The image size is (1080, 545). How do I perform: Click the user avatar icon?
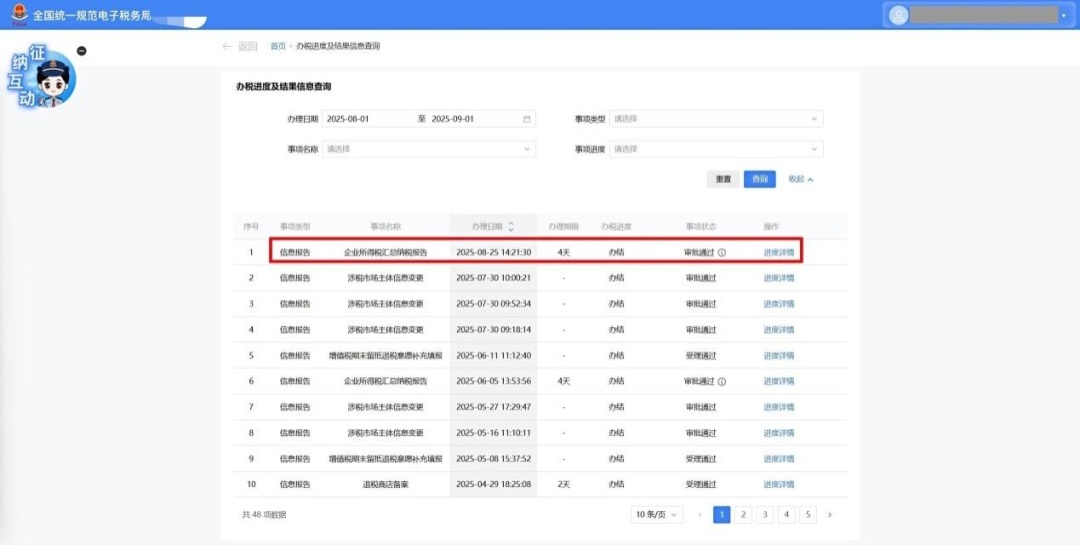899,15
